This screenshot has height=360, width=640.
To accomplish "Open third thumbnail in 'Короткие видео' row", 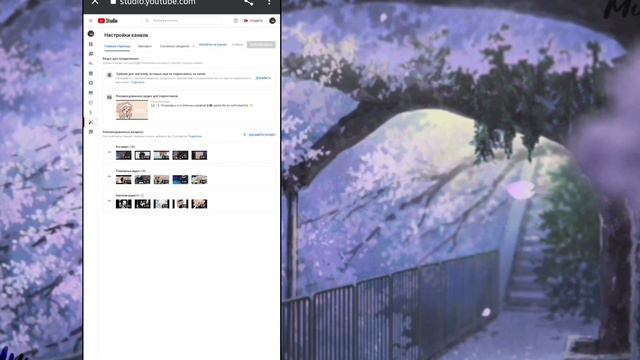I will click(161, 204).
